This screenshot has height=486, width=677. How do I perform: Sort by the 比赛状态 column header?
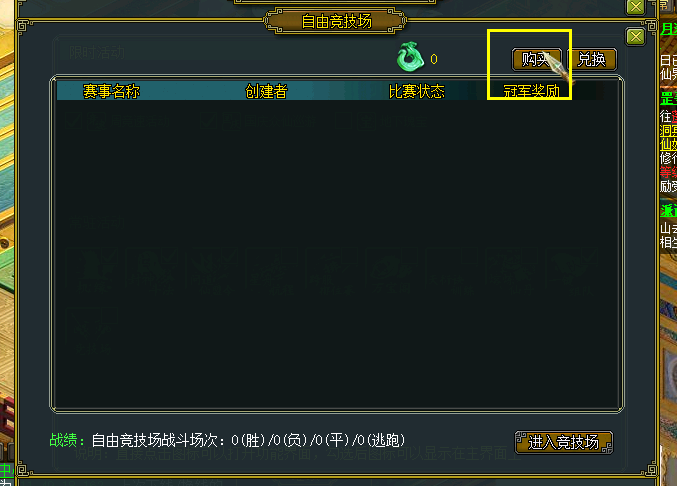coord(417,91)
